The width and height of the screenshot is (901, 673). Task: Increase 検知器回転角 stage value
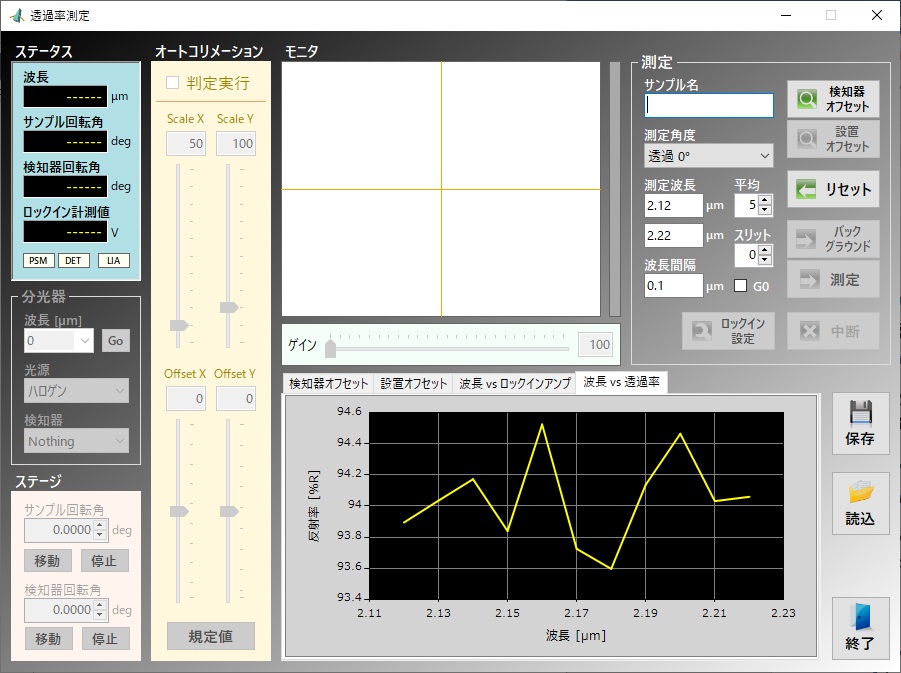pyautogui.click(x=100, y=605)
